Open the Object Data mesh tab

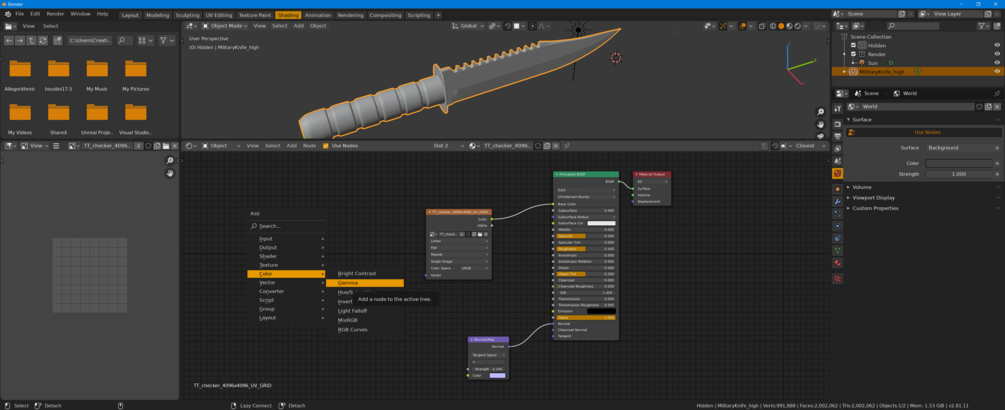pos(837,250)
